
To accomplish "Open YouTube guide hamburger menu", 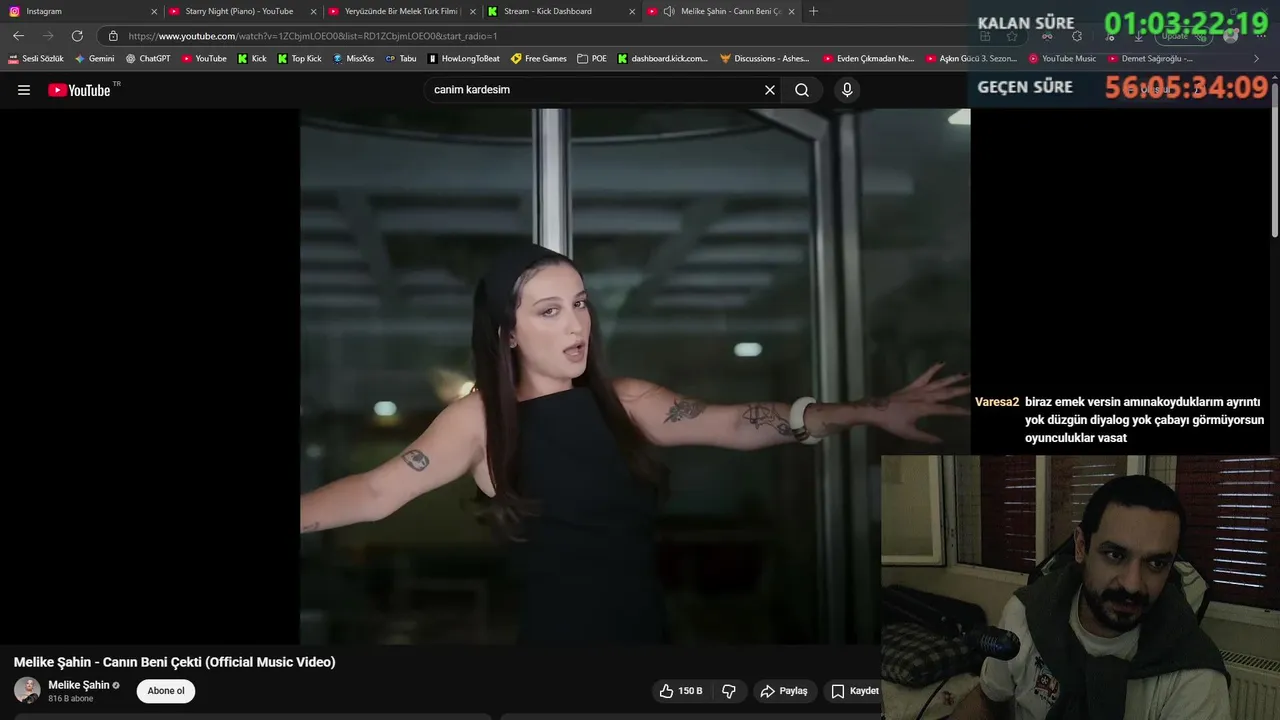I will (x=24, y=90).
